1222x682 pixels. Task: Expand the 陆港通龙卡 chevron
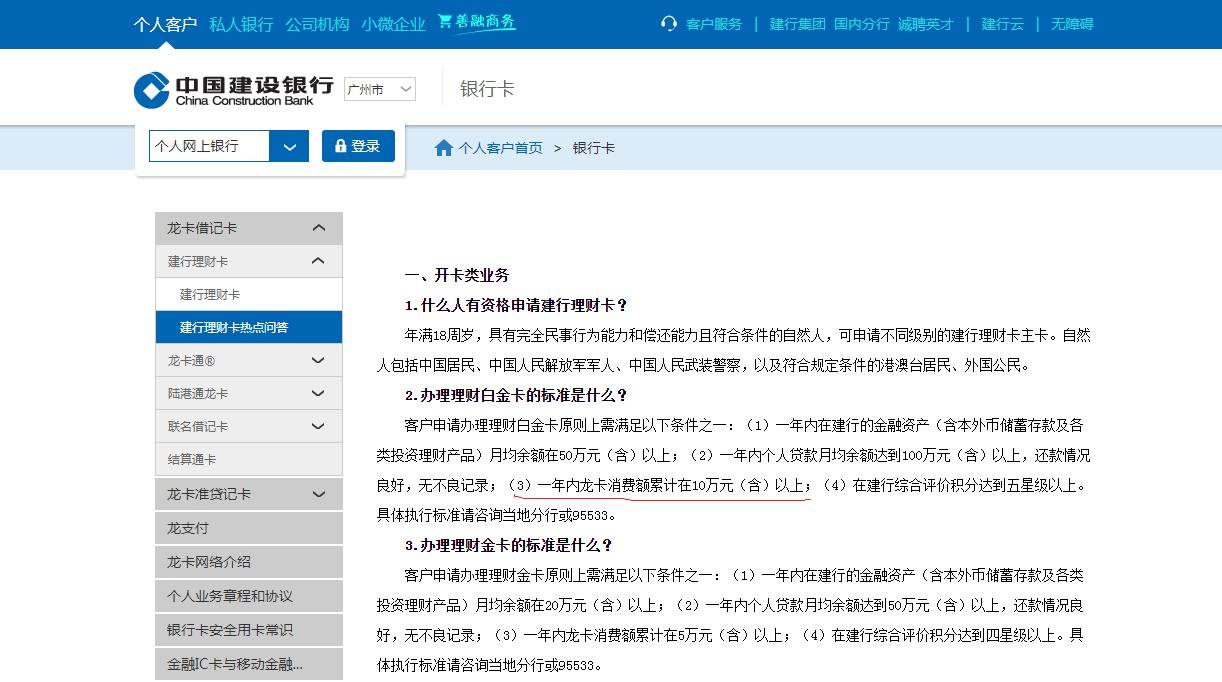pos(319,393)
